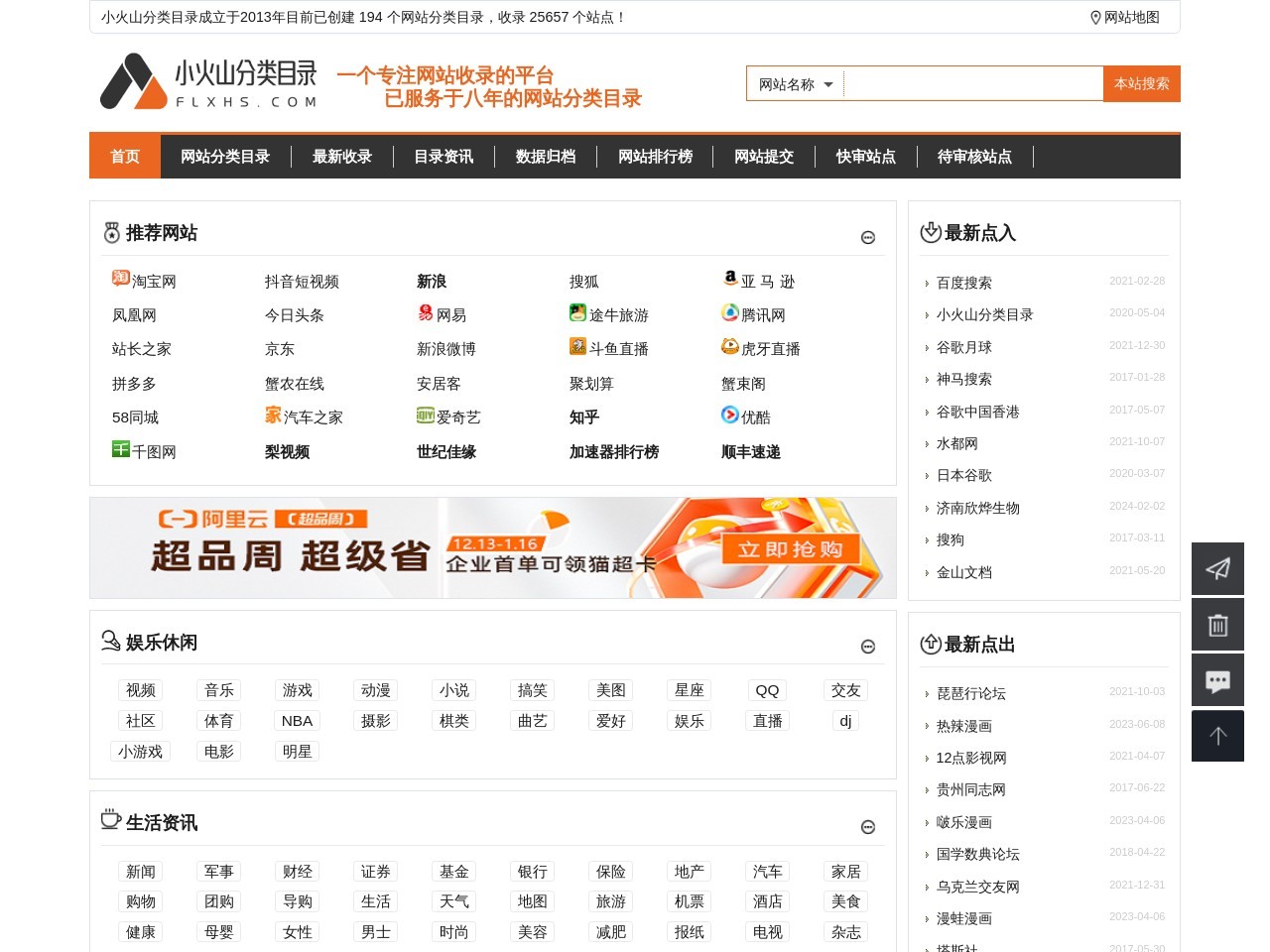1270x952 pixels.
Task: Click the Youku play icon
Action: pyautogui.click(x=730, y=416)
